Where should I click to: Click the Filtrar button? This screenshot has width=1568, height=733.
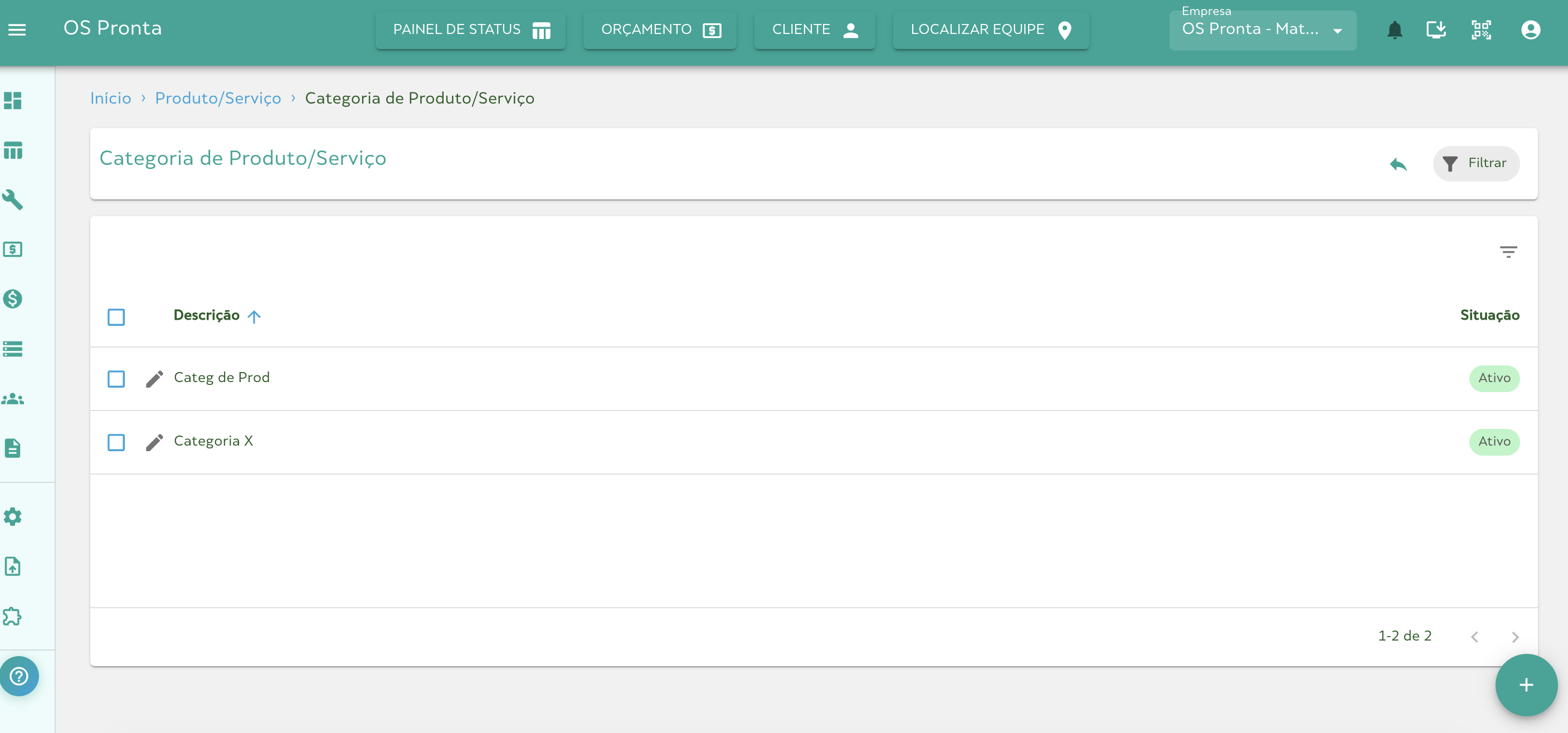[1476, 163]
